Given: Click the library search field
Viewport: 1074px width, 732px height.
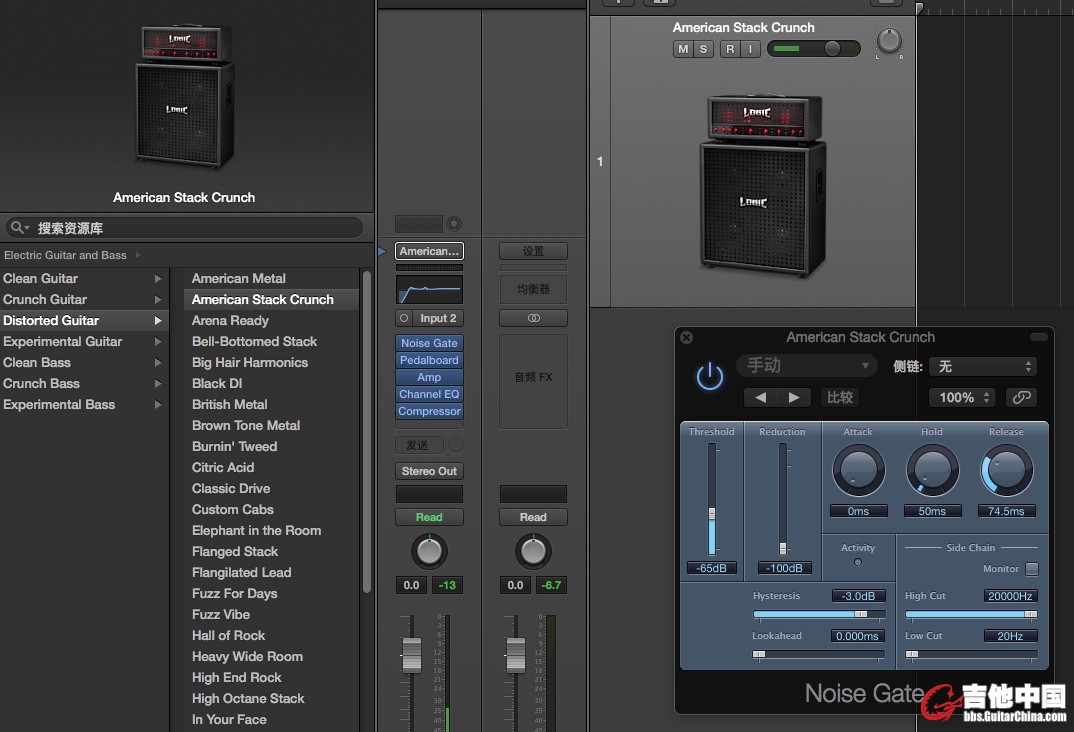Looking at the screenshot, I should [x=184, y=227].
